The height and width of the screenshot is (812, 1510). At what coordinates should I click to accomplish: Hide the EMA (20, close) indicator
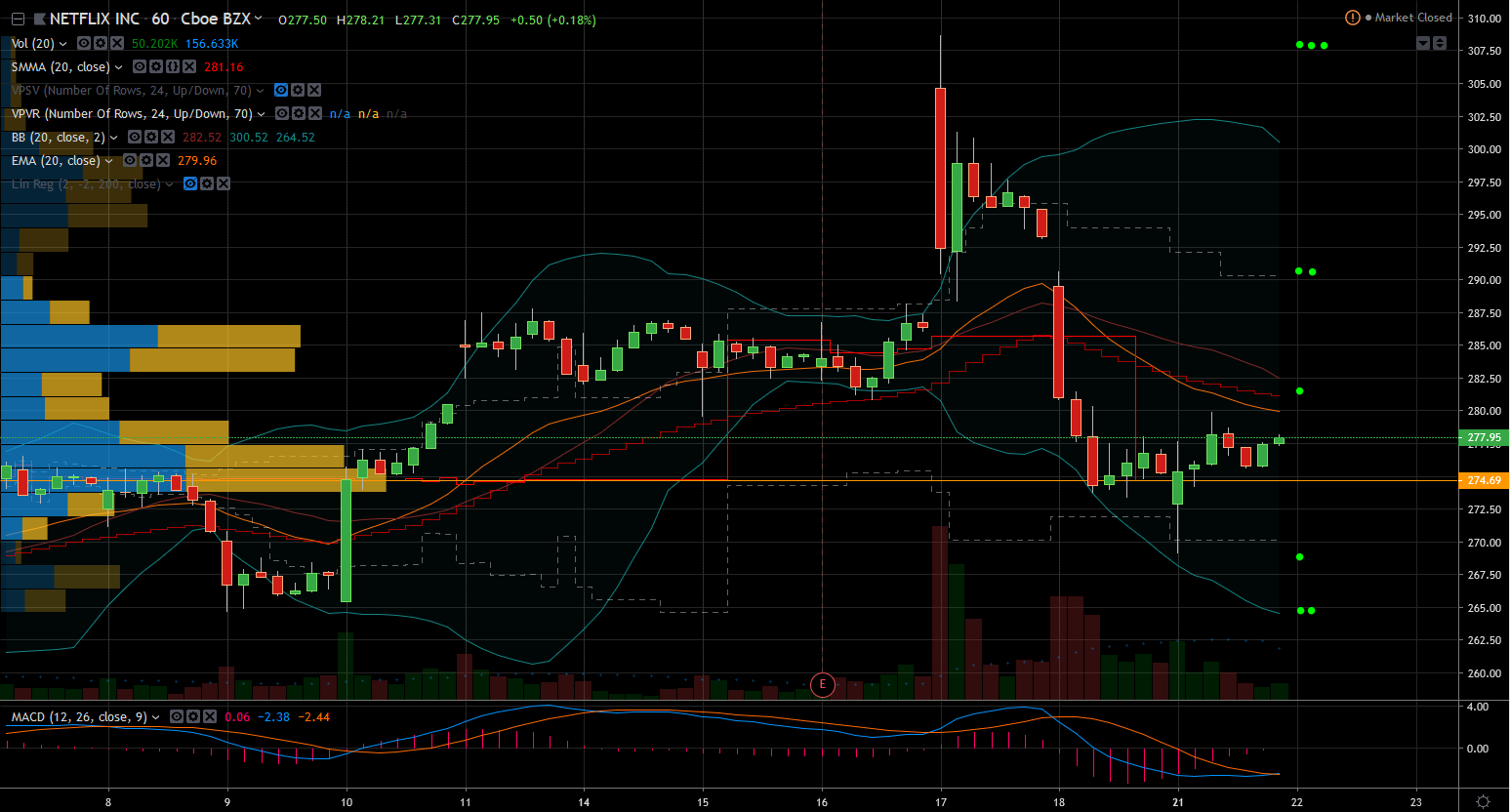click(130, 161)
